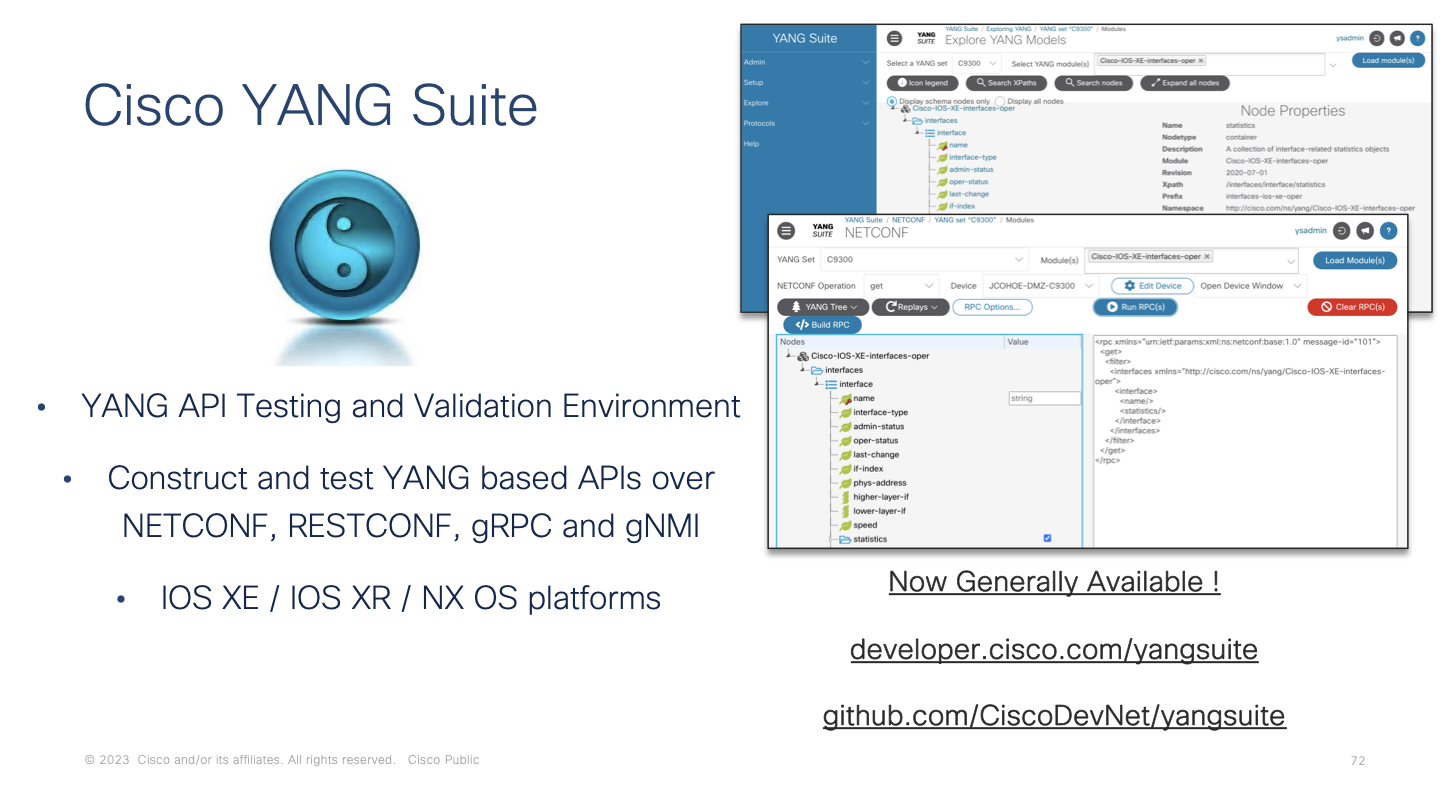Click the logout icon in NETCONF window

(x=1342, y=231)
